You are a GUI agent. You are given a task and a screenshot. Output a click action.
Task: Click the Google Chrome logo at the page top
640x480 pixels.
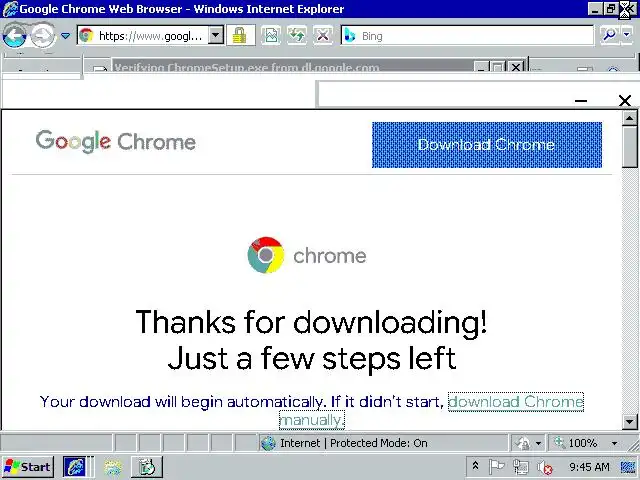[x=116, y=142]
